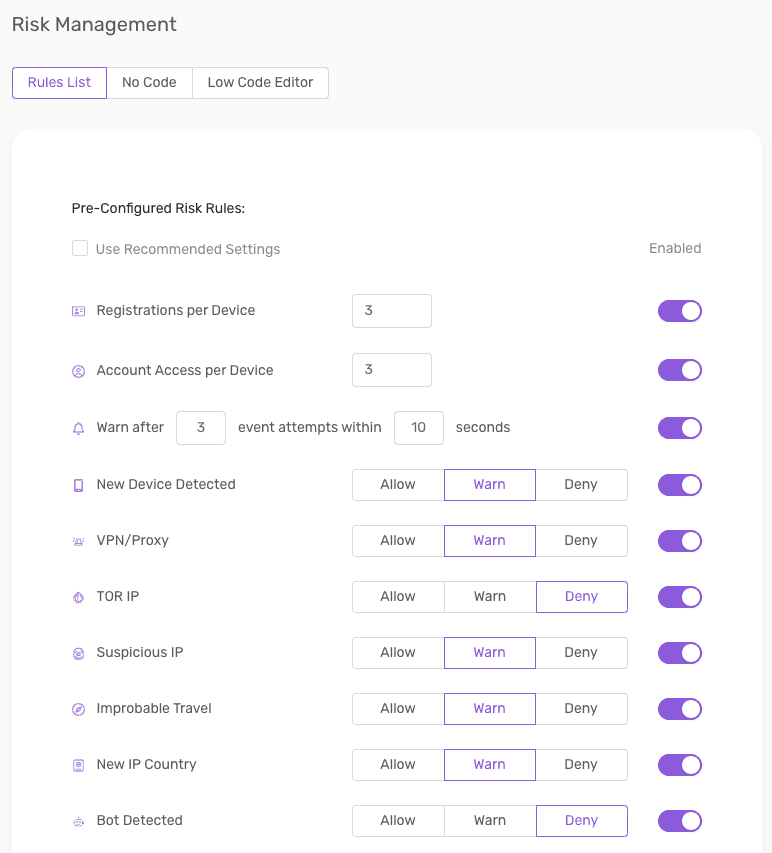The image size is (772, 853).
Task: Click the Registrations per Device card icon
Action: point(78,311)
